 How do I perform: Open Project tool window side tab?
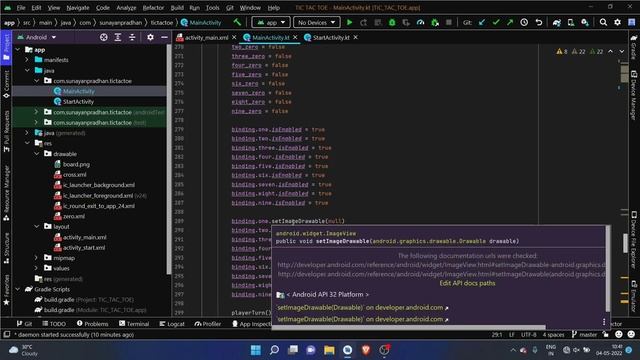point(6,47)
